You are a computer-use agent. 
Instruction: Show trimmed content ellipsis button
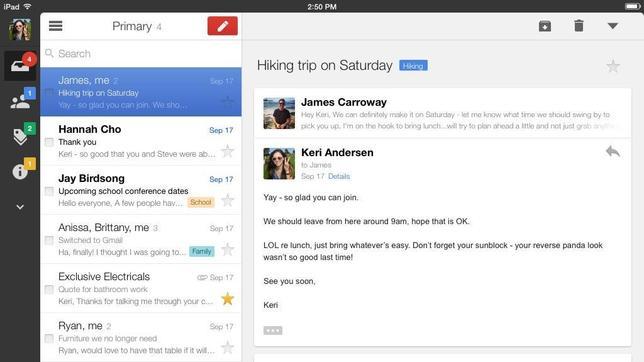click(273, 330)
